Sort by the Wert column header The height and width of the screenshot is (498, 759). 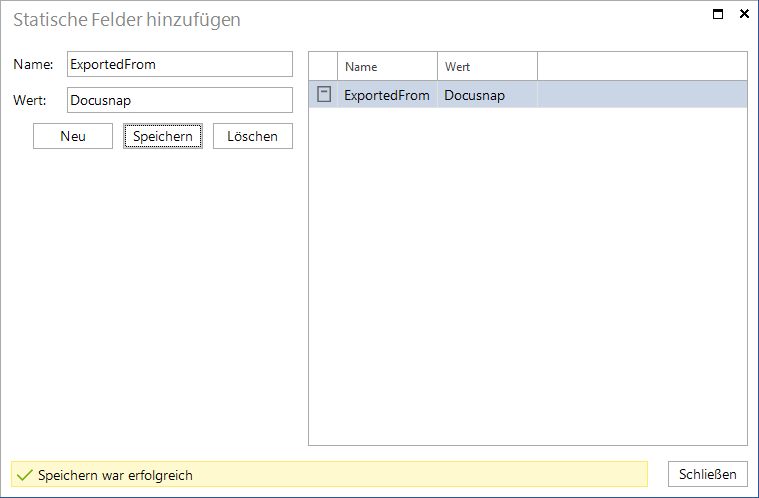point(487,66)
